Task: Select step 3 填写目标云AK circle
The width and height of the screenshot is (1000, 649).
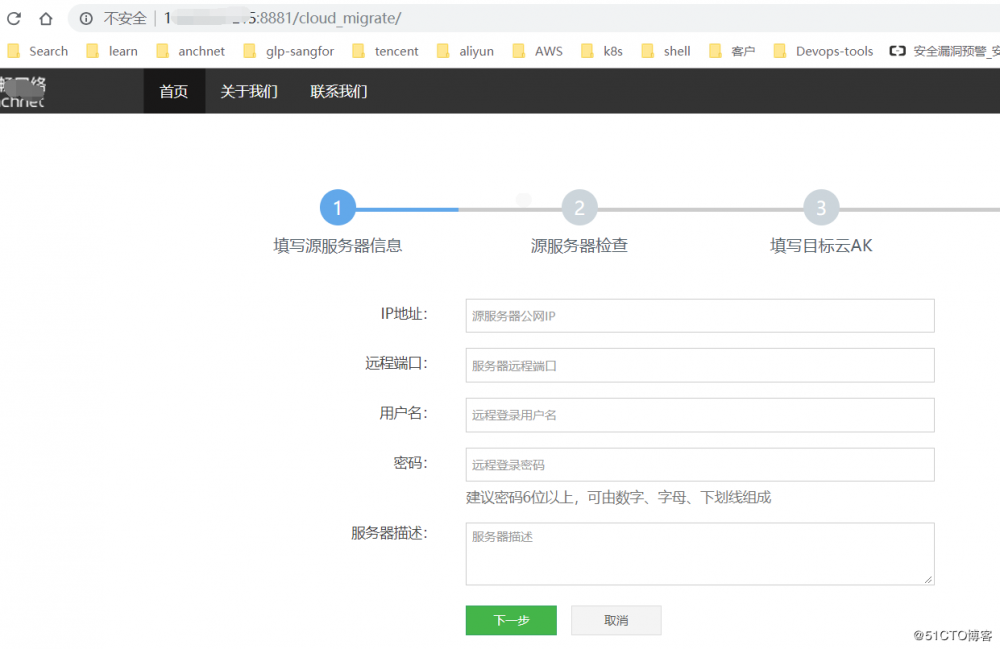Action: [x=821, y=207]
